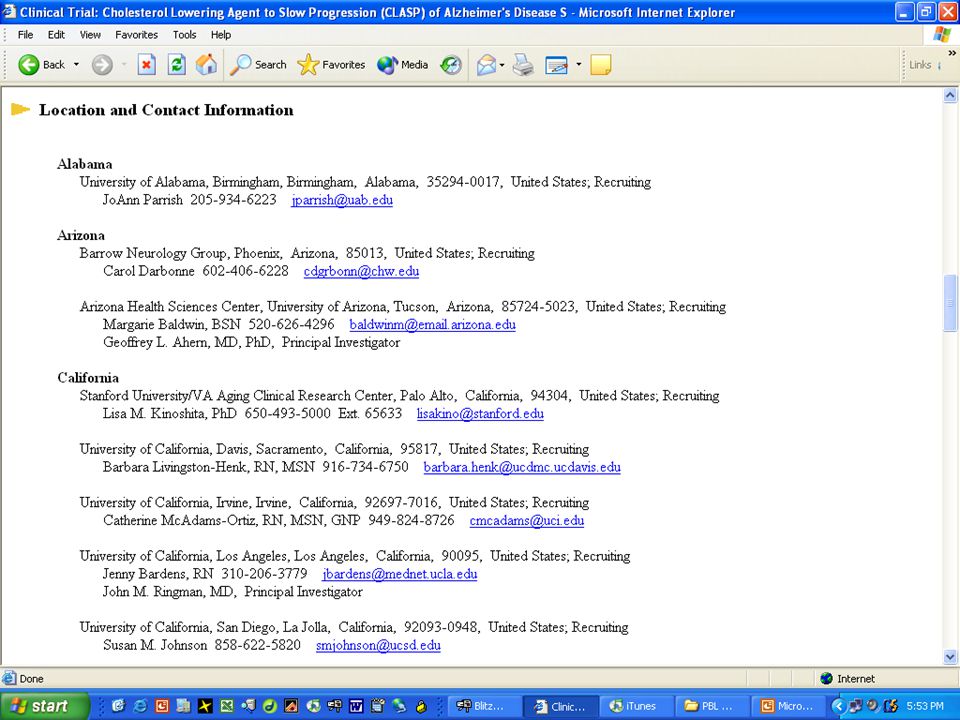The image size is (960, 720).
Task: Click the vertical scrollbar thumb
Action: [950, 302]
